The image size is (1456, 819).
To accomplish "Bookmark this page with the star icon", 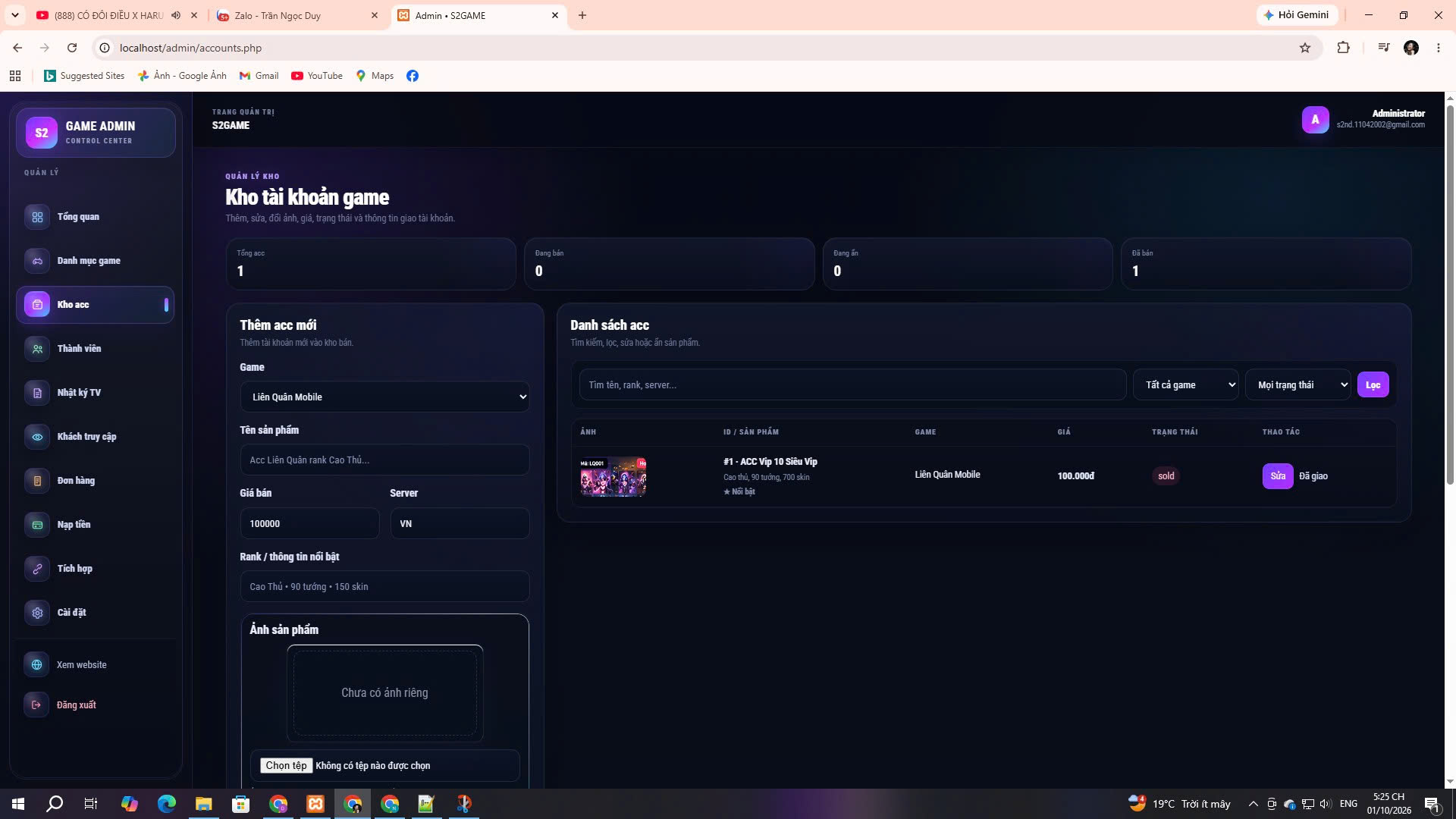I will 1305,48.
